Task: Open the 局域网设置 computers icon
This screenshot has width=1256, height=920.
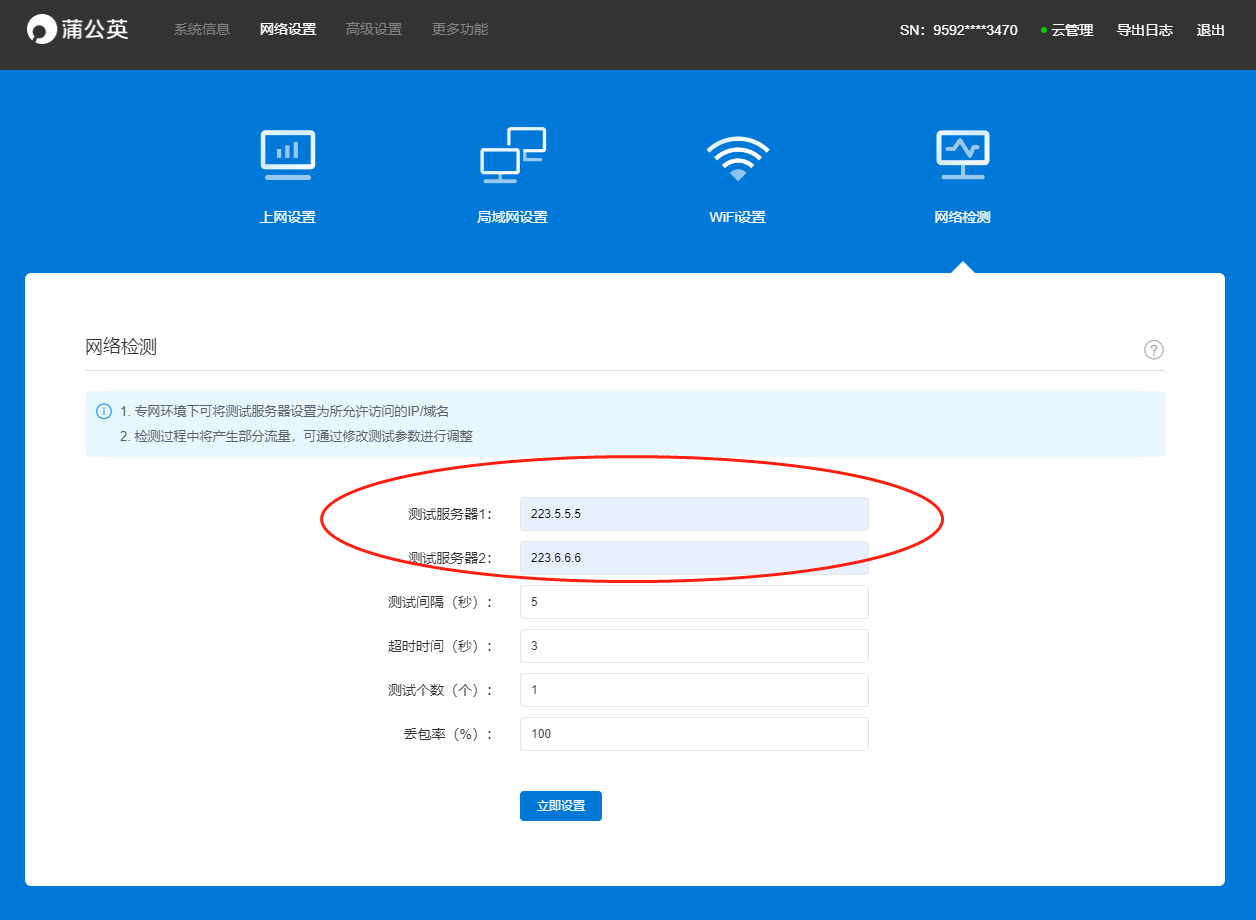Action: coord(513,155)
